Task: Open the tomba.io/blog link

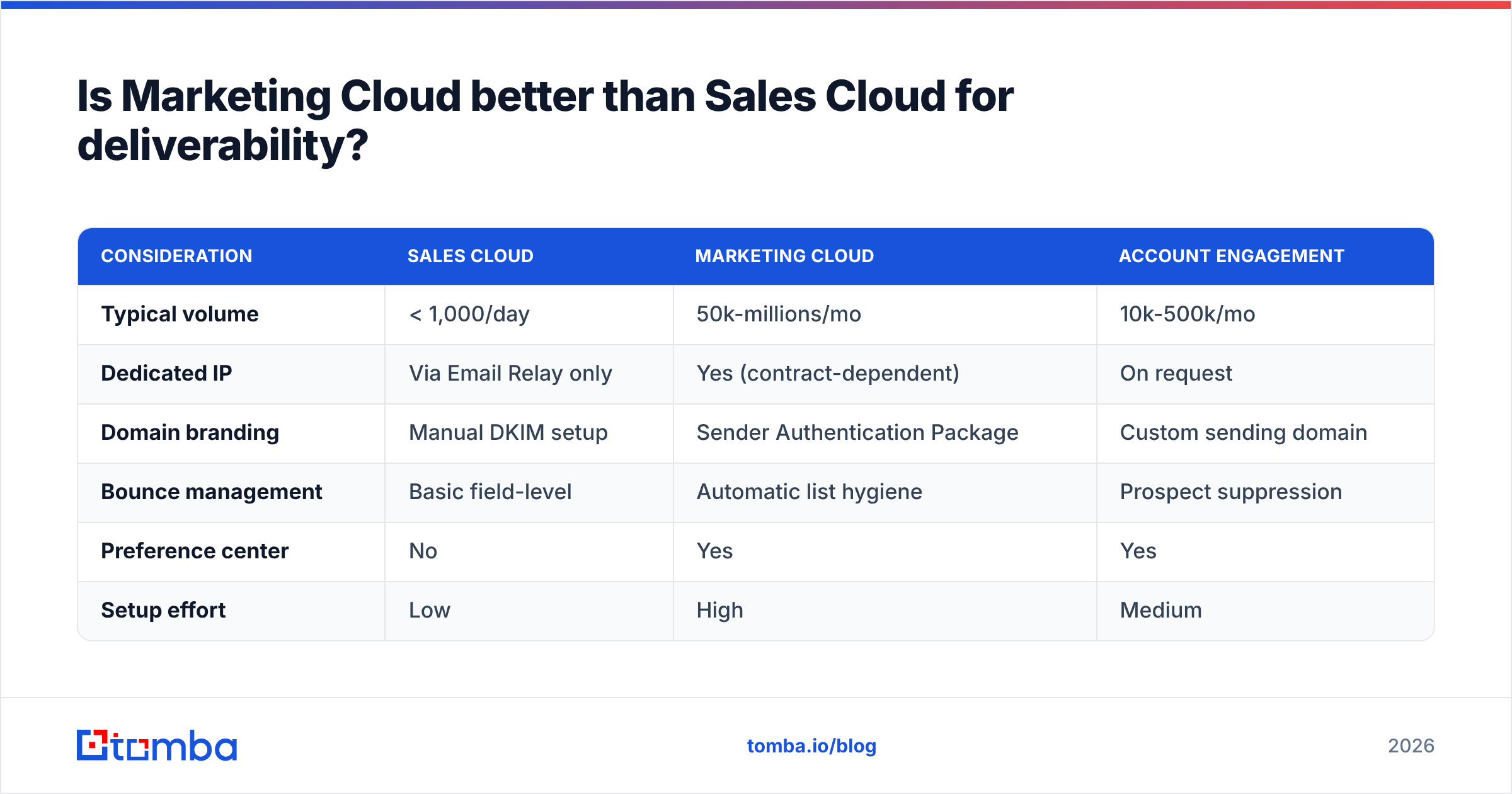Action: pos(811,746)
